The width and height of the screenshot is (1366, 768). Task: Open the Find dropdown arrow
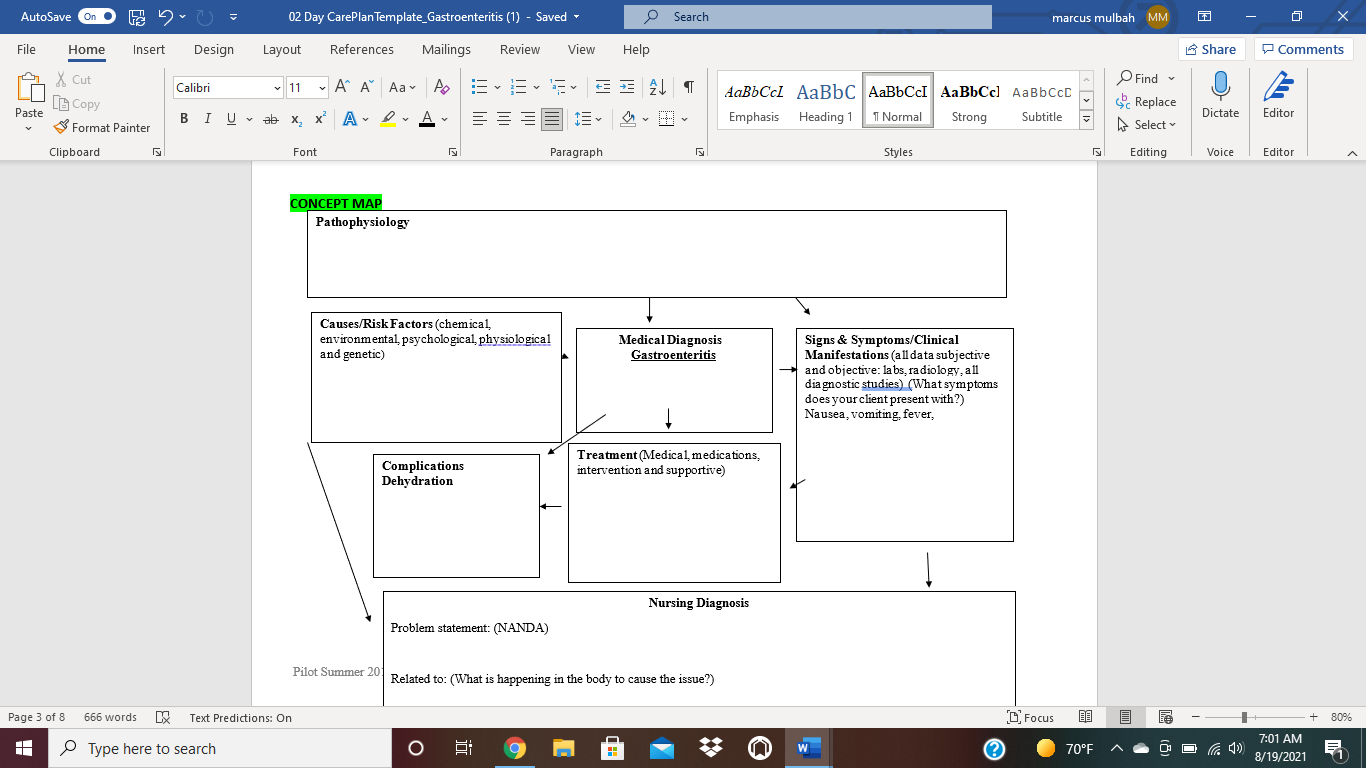(1172, 79)
